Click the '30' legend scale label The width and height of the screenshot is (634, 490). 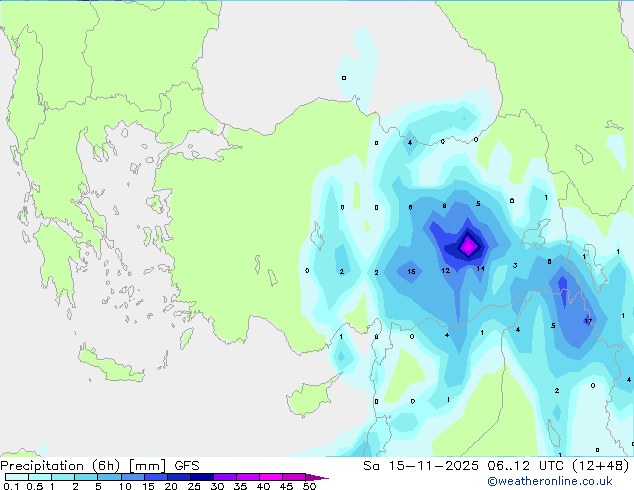click(217, 486)
